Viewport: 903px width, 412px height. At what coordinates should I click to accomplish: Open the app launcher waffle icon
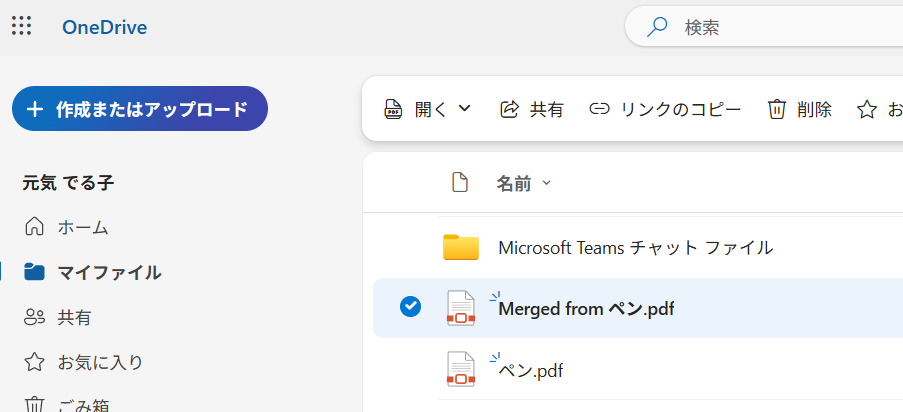click(x=21, y=27)
